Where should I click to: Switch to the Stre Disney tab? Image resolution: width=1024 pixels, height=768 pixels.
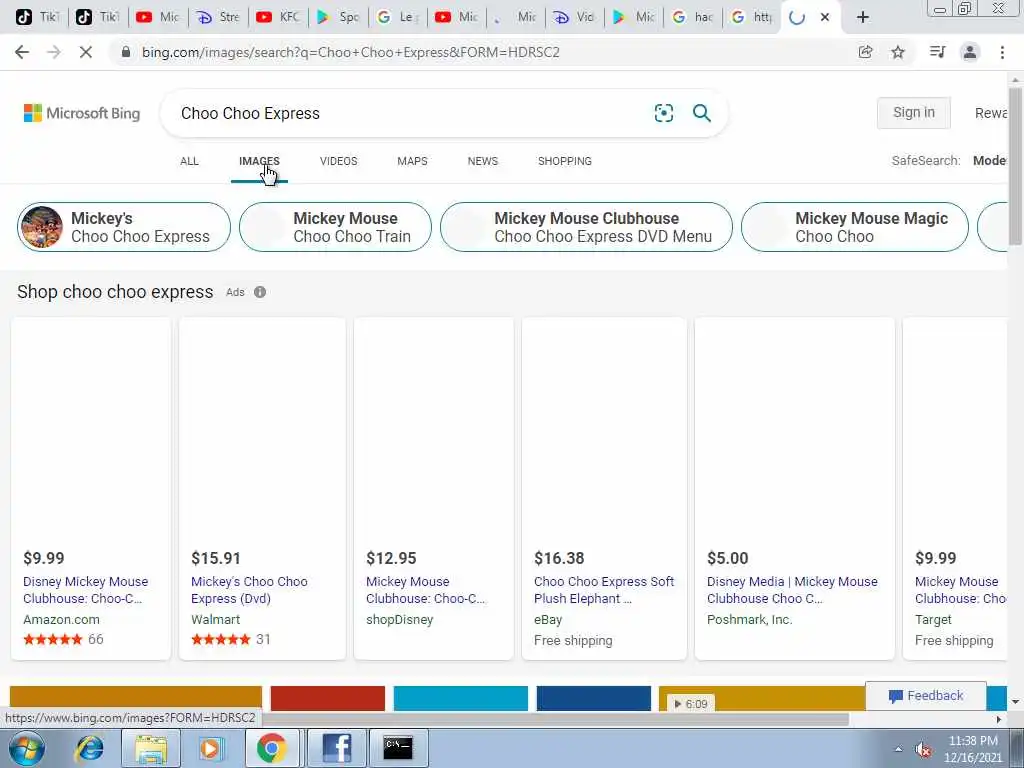[218, 17]
